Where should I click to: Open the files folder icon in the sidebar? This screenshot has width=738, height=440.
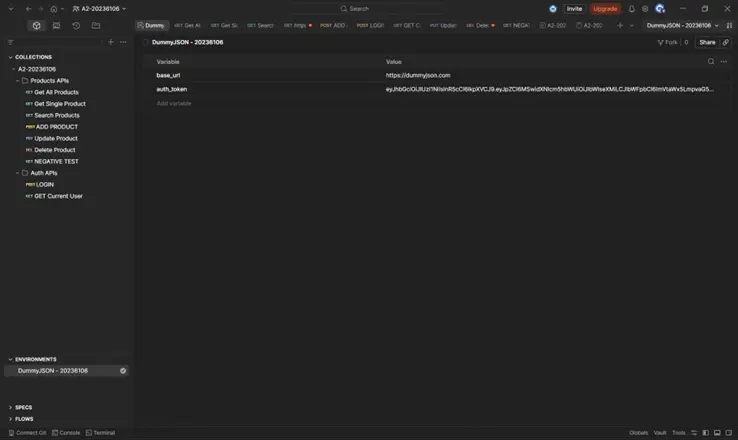(96, 25)
